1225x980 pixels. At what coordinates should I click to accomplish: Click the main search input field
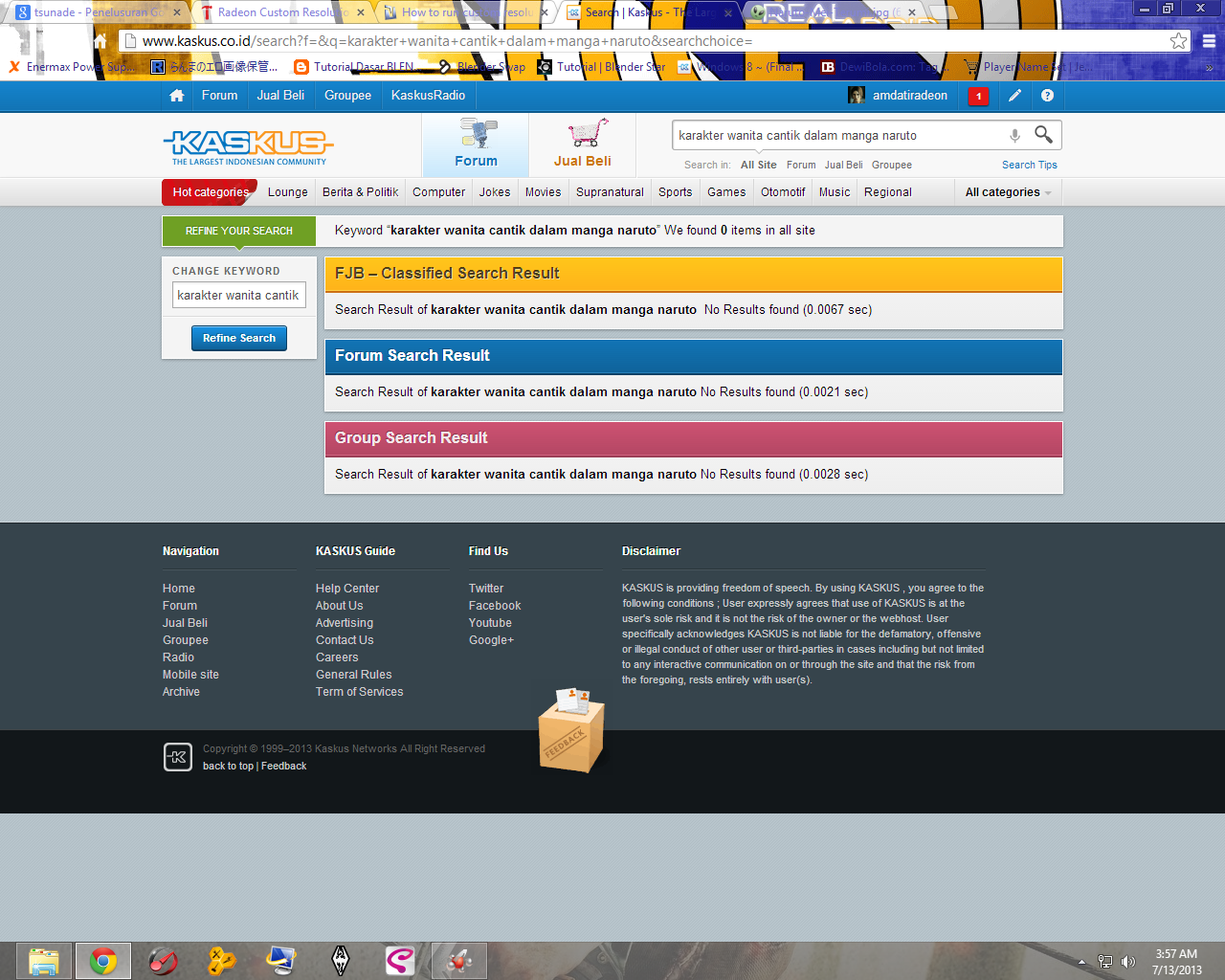pos(837,135)
